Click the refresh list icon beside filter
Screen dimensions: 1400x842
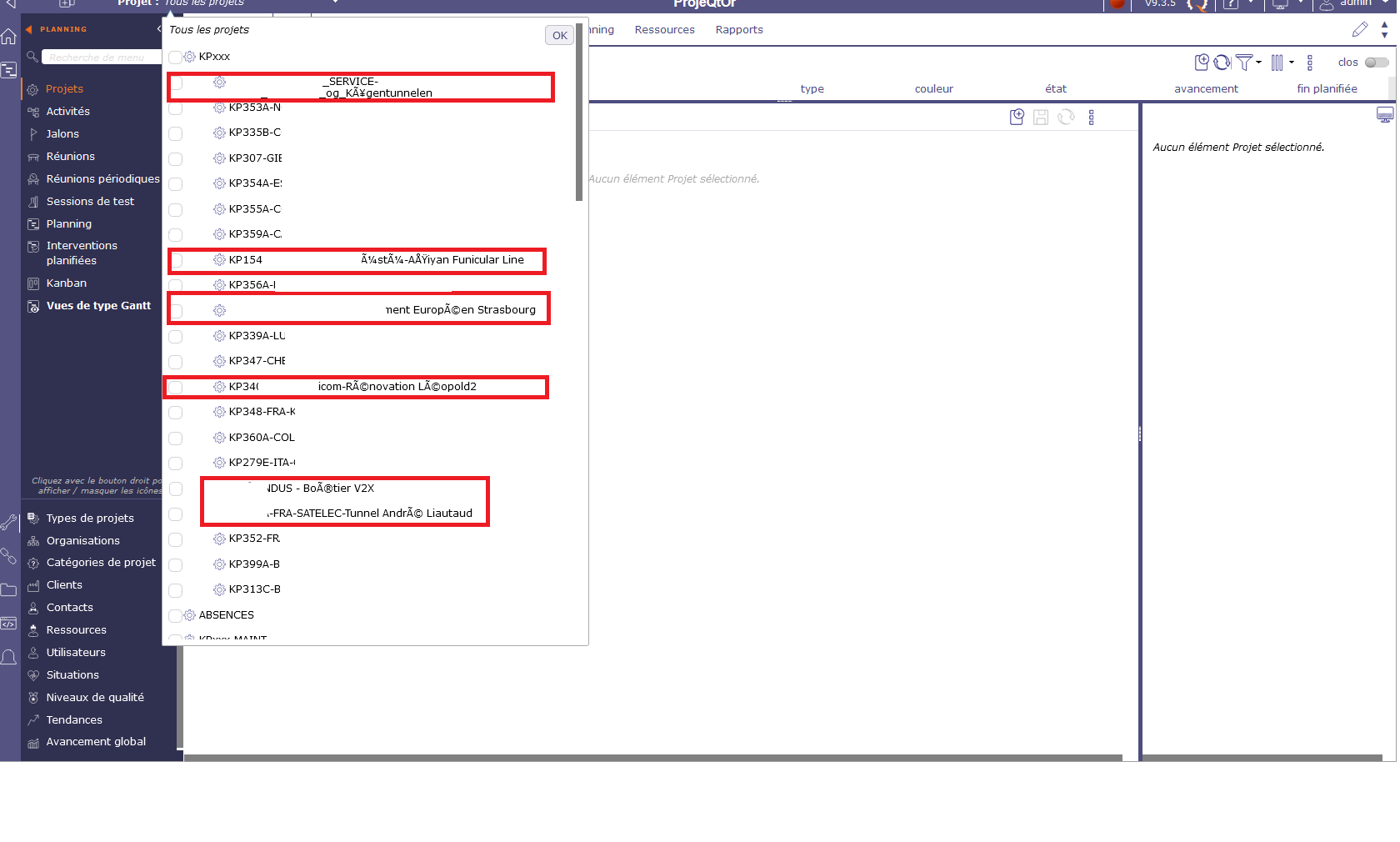tap(1222, 63)
